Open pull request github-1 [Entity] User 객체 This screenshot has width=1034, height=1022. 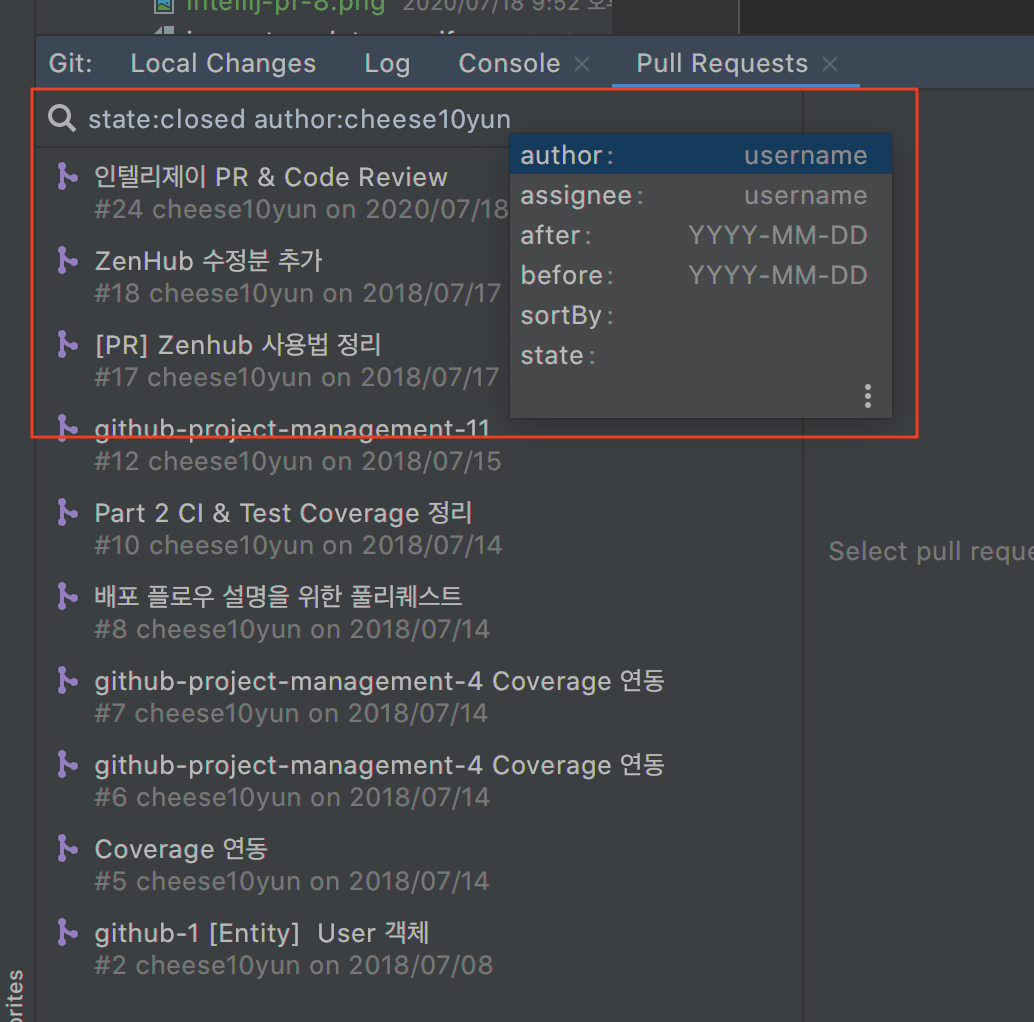[x=261, y=933]
